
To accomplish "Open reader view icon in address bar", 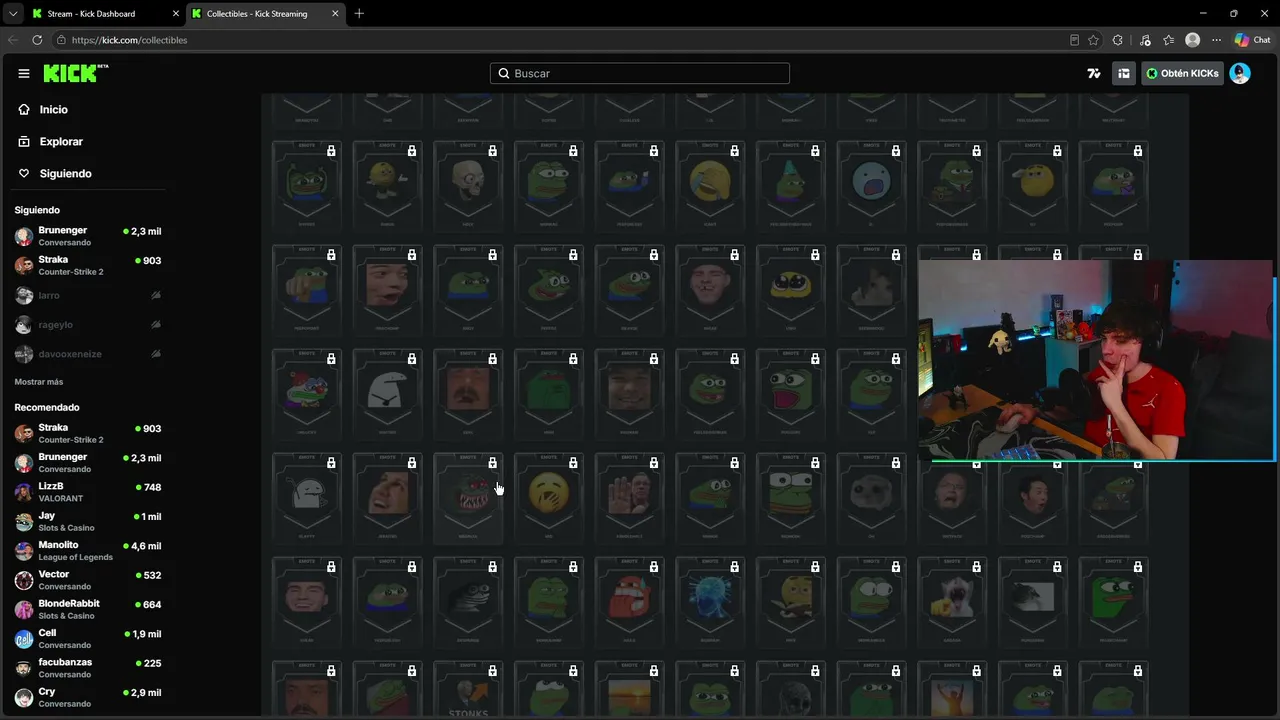I will (1074, 40).
